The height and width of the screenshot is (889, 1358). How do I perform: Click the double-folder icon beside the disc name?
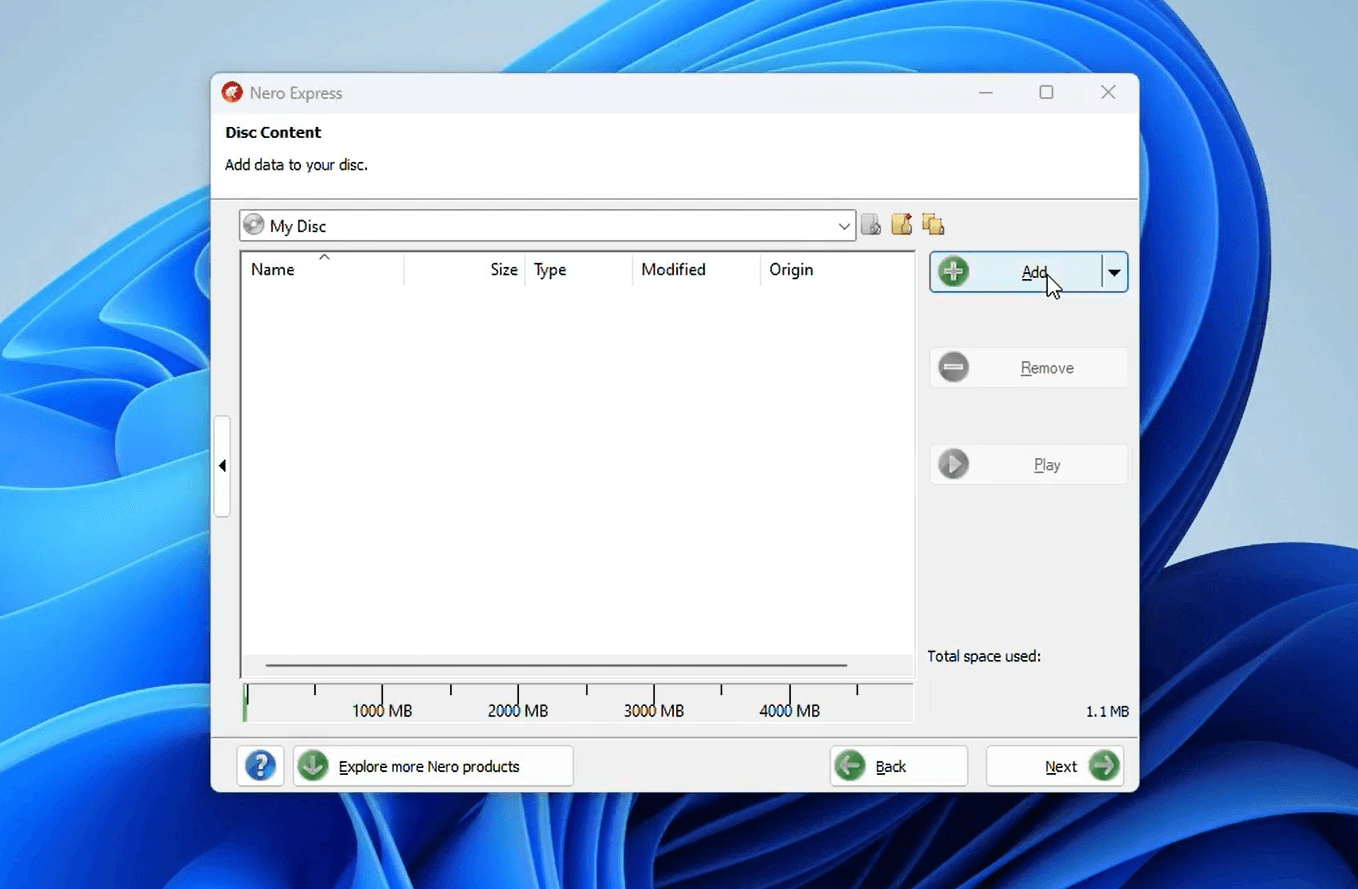933,224
